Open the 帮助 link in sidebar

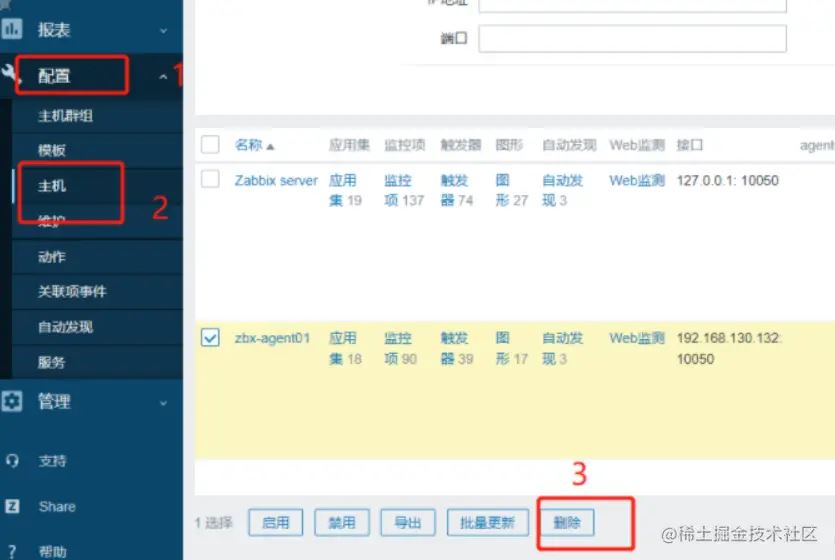click(52, 552)
